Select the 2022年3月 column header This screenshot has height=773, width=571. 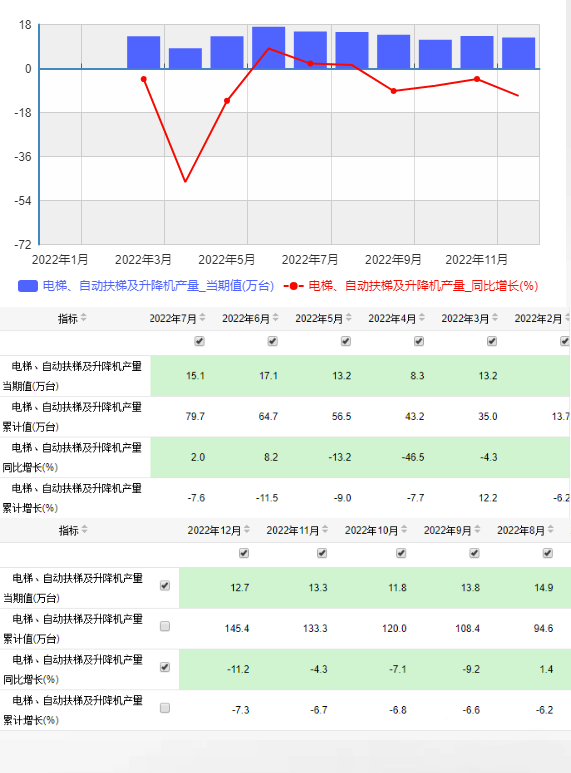pos(465,318)
